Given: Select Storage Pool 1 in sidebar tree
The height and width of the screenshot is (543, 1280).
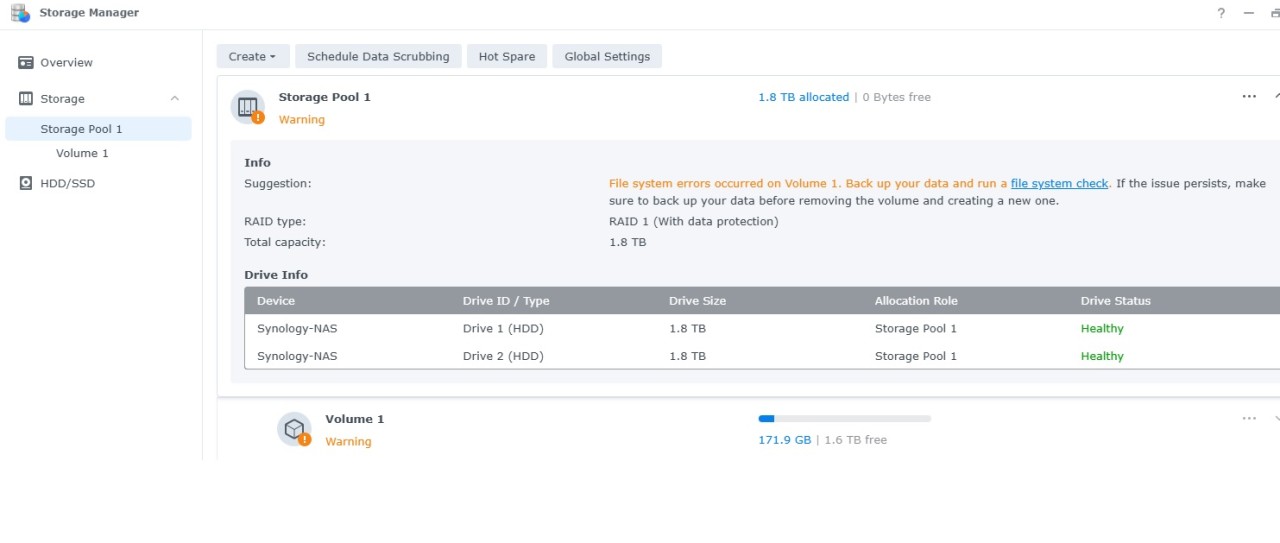Looking at the screenshot, I should click(x=81, y=129).
